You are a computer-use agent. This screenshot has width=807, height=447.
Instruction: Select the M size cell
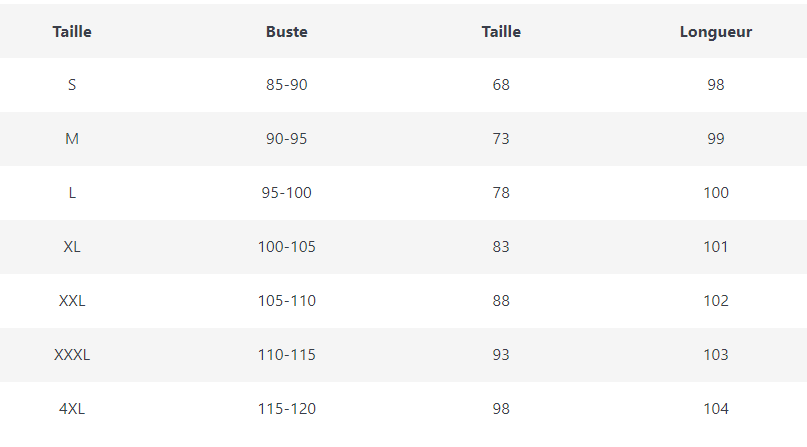72,139
